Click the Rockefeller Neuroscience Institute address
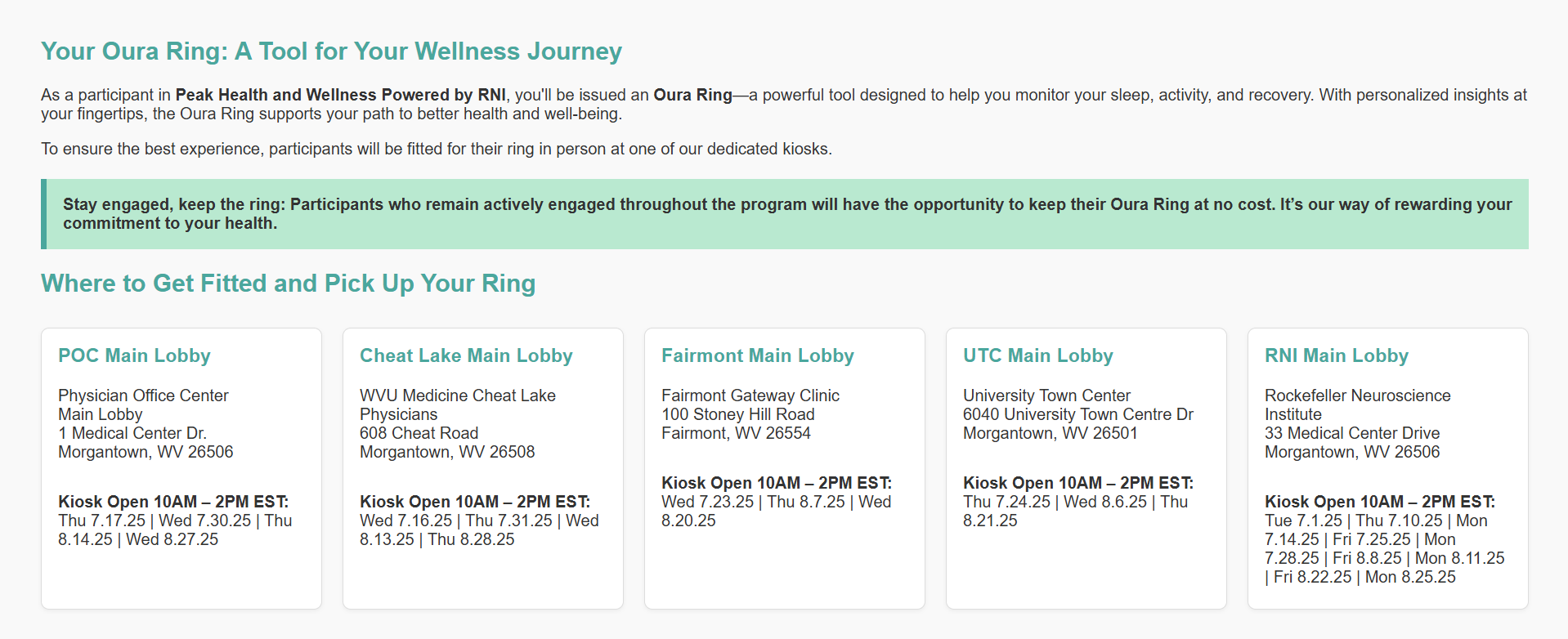Image resolution: width=1568 pixels, height=639 pixels. [x=1358, y=424]
